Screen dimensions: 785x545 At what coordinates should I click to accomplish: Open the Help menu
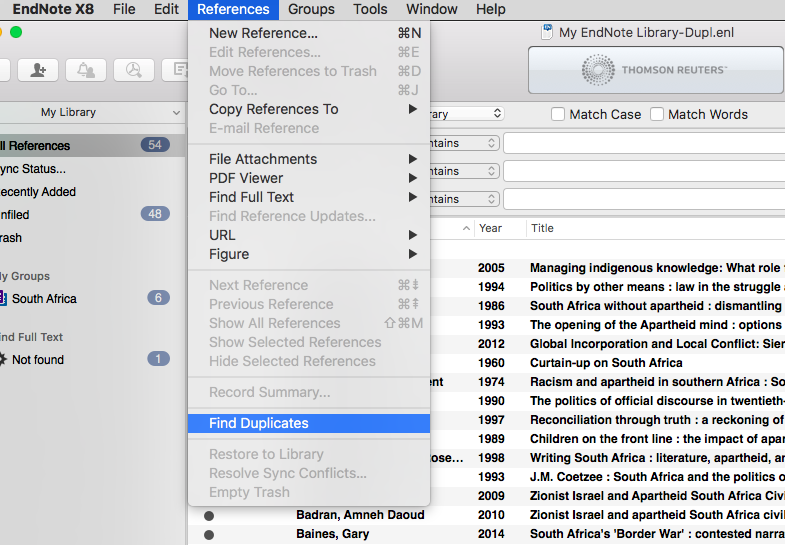(x=491, y=9)
